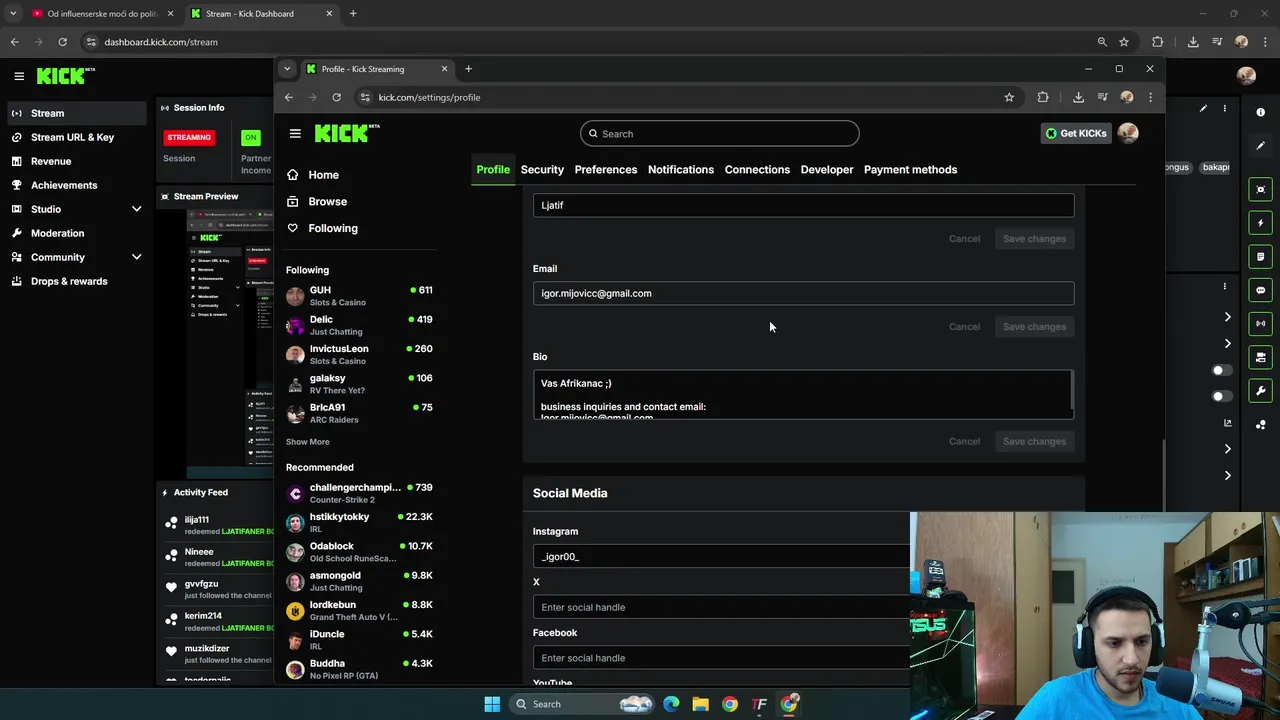1280x720 pixels.
Task: Click the Email input field
Action: pyautogui.click(x=803, y=293)
